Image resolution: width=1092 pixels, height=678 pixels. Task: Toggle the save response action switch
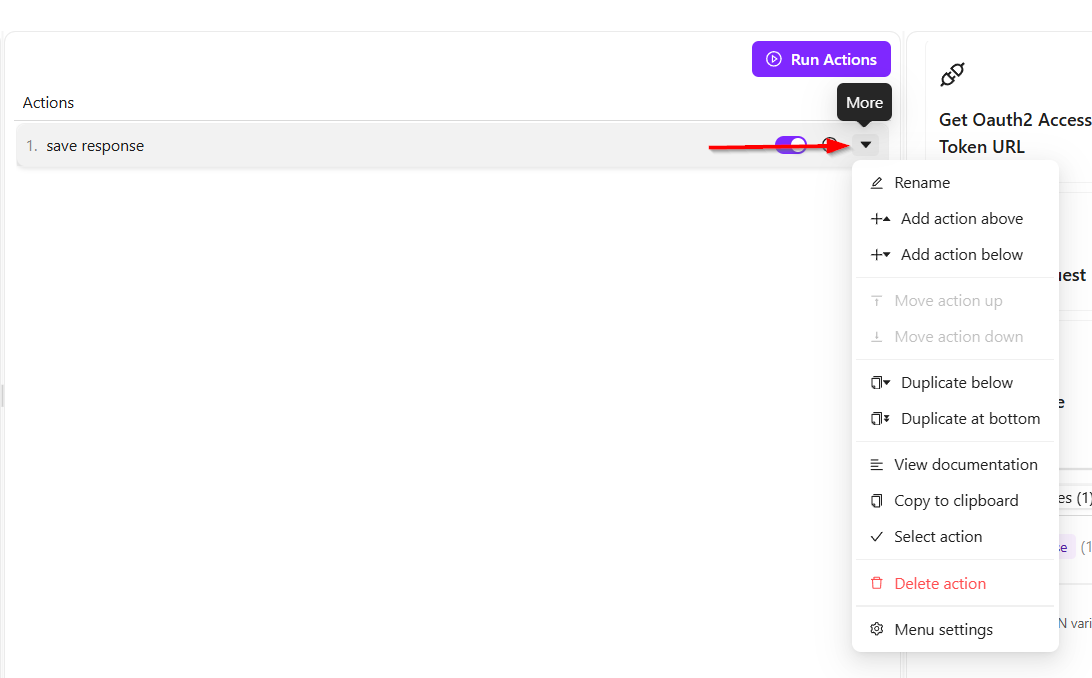[x=790, y=145]
